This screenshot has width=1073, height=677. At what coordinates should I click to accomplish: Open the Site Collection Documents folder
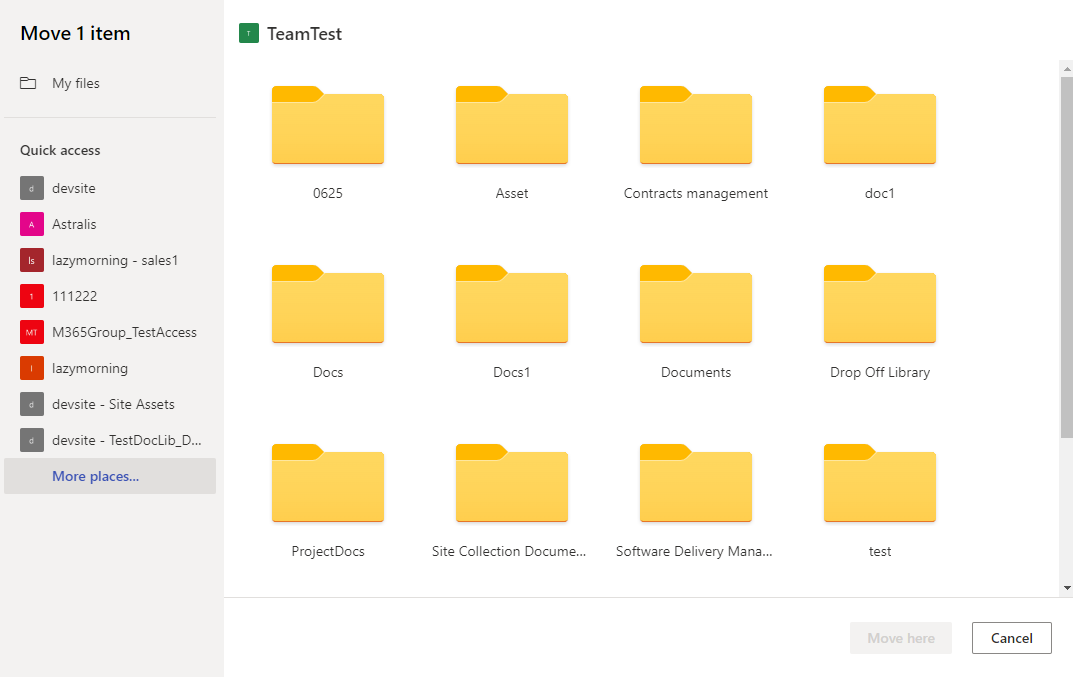[512, 484]
